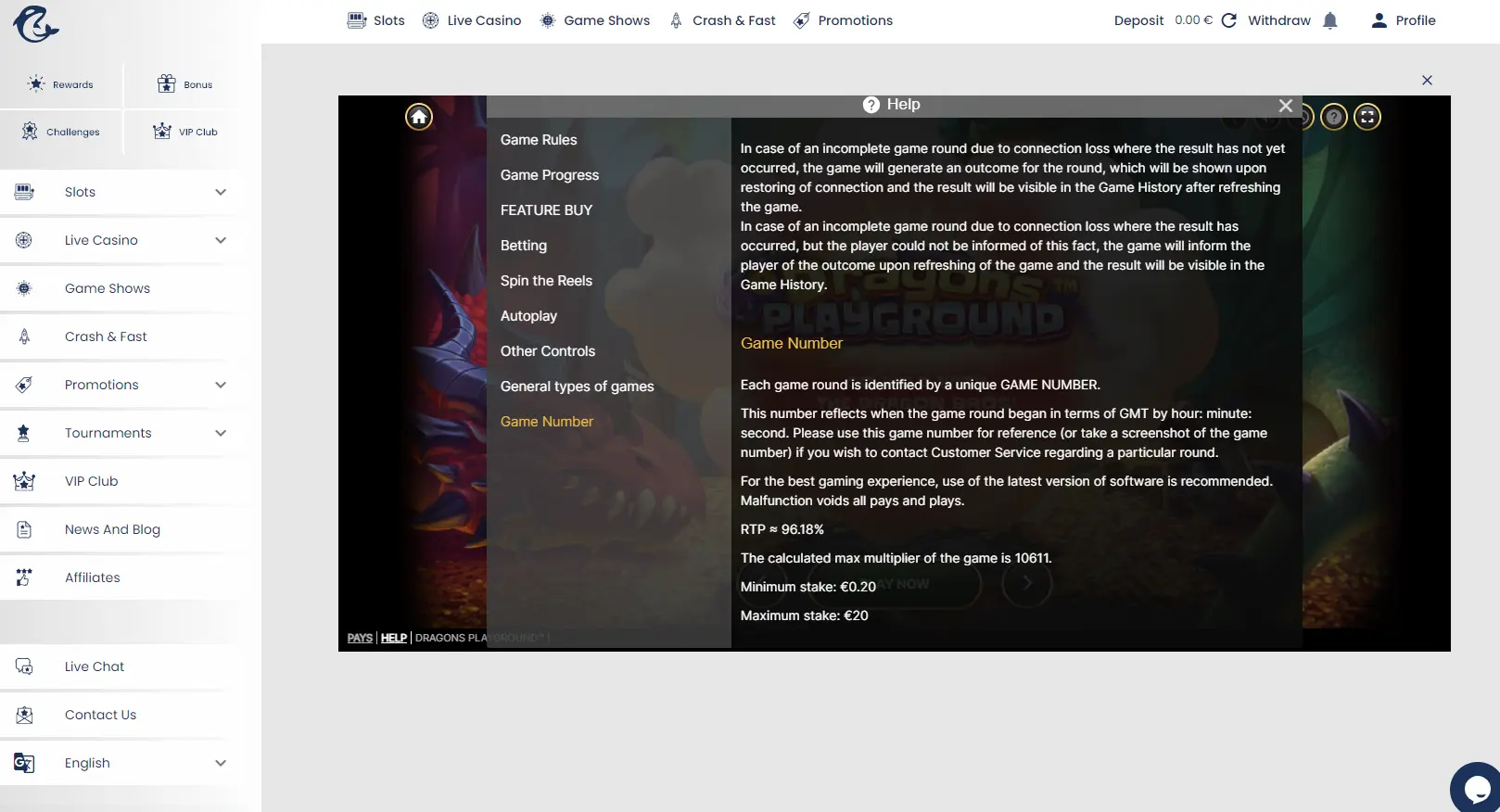This screenshot has width=1500, height=812.
Task: Click the Maximum stake: €20 text
Action: (804, 615)
